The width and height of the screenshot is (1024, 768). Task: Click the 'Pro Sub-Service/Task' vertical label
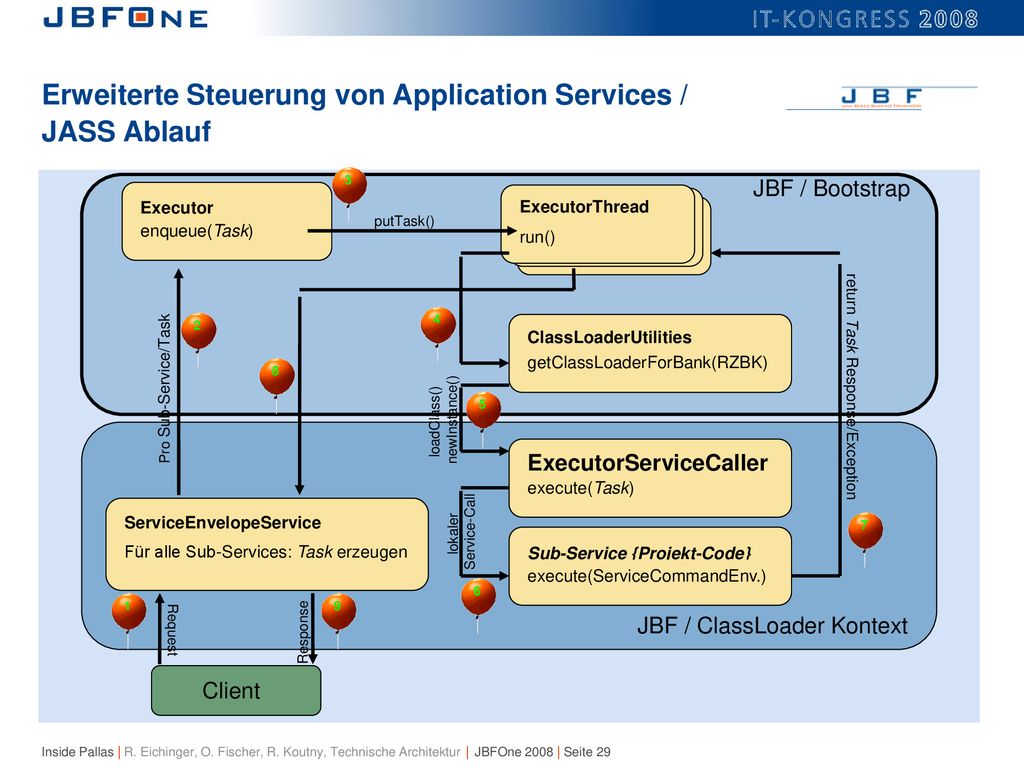tap(165, 389)
